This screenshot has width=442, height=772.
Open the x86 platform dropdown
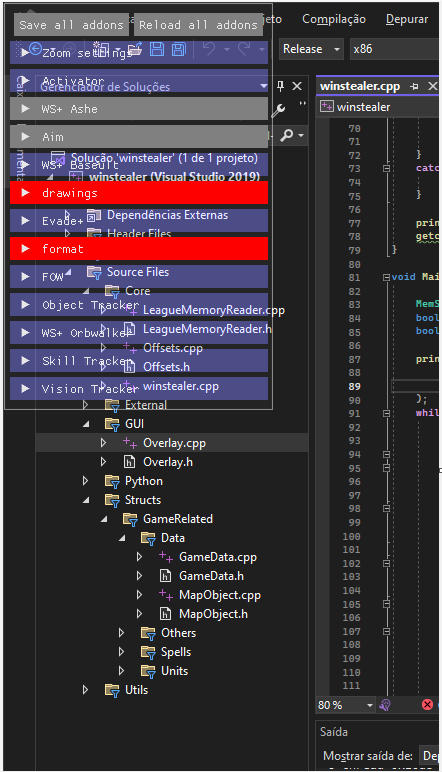pos(394,49)
